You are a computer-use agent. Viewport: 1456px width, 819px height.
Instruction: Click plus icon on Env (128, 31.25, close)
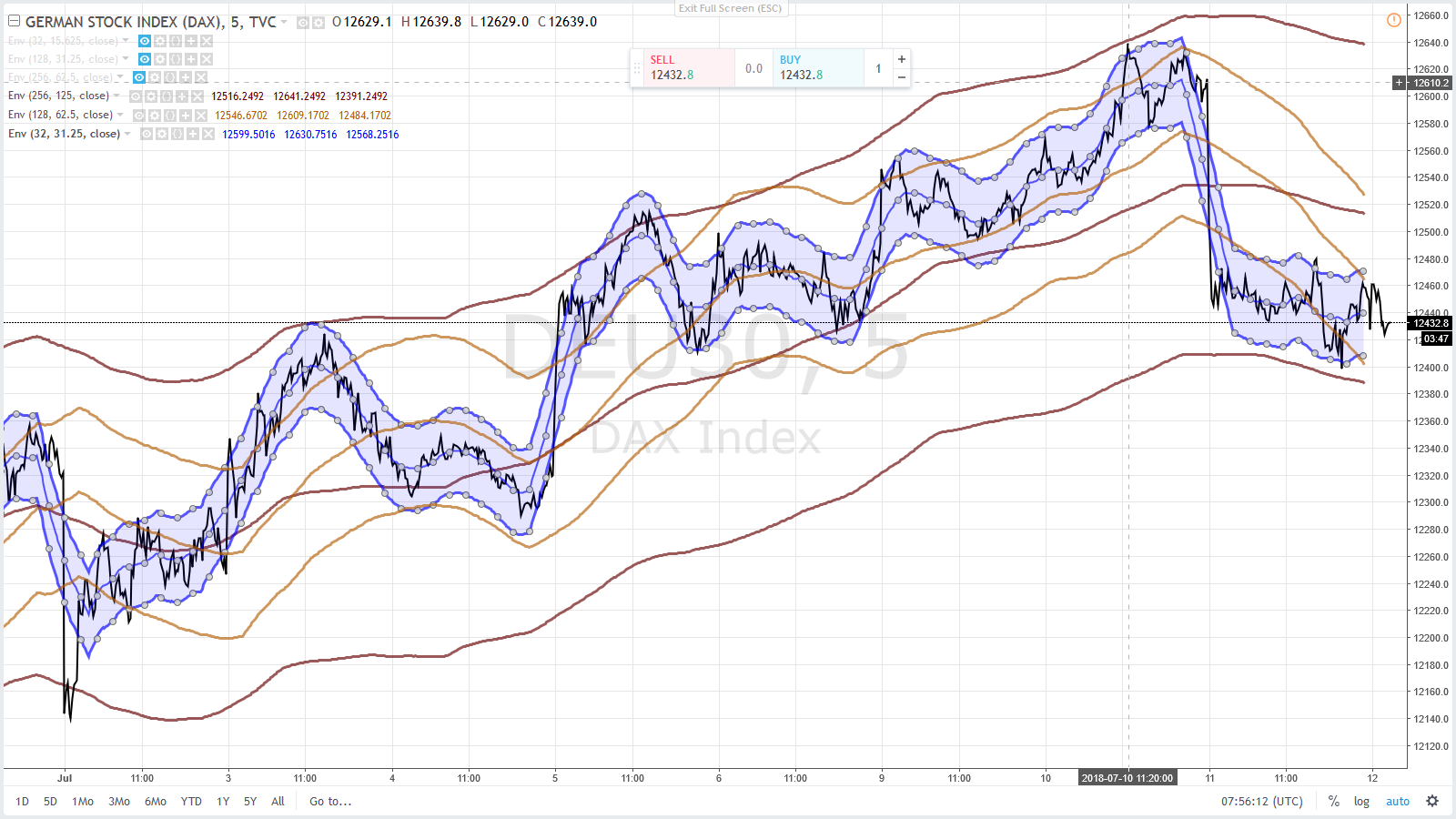click(x=191, y=59)
